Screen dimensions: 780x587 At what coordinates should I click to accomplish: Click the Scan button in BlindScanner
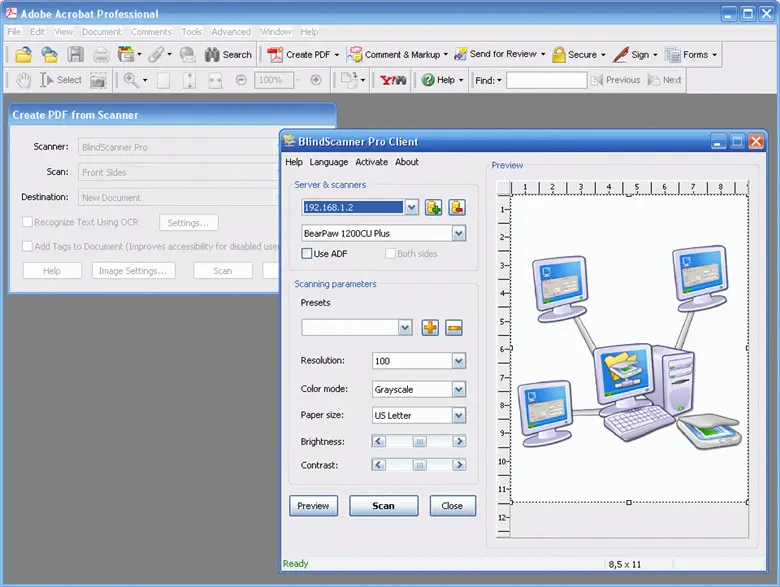pyautogui.click(x=384, y=506)
